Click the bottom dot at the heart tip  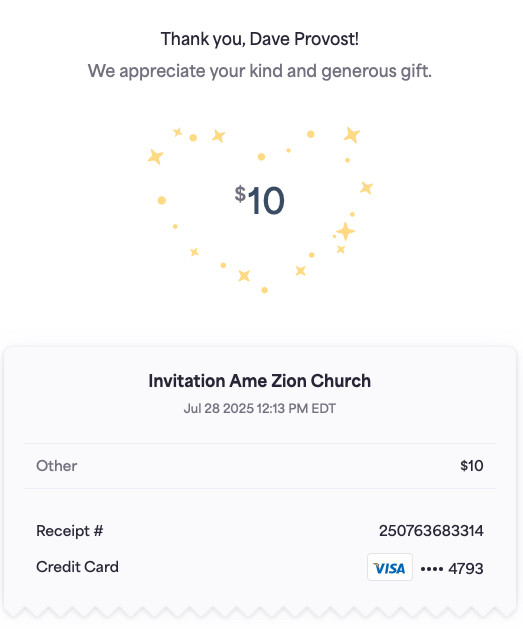pos(264,290)
